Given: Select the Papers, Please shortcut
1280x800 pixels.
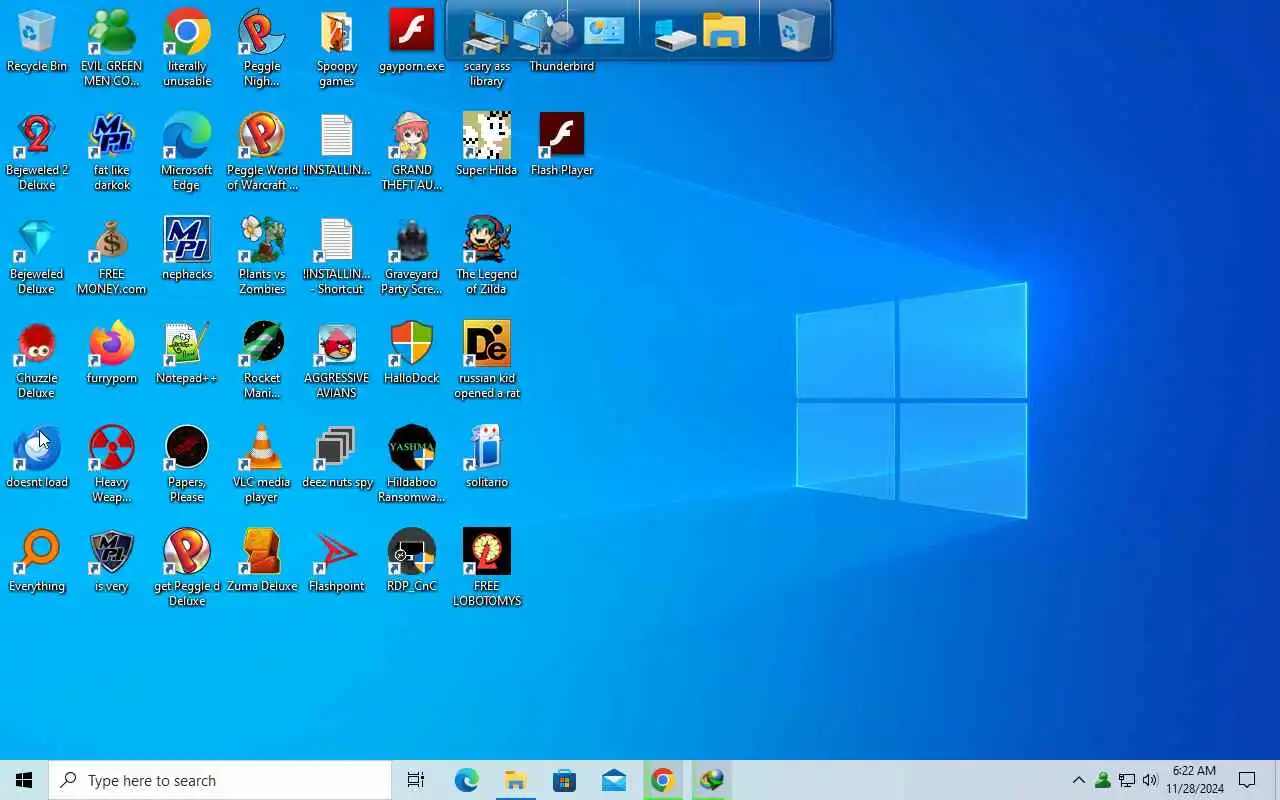Looking at the screenshot, I should (x=187, y=464).
